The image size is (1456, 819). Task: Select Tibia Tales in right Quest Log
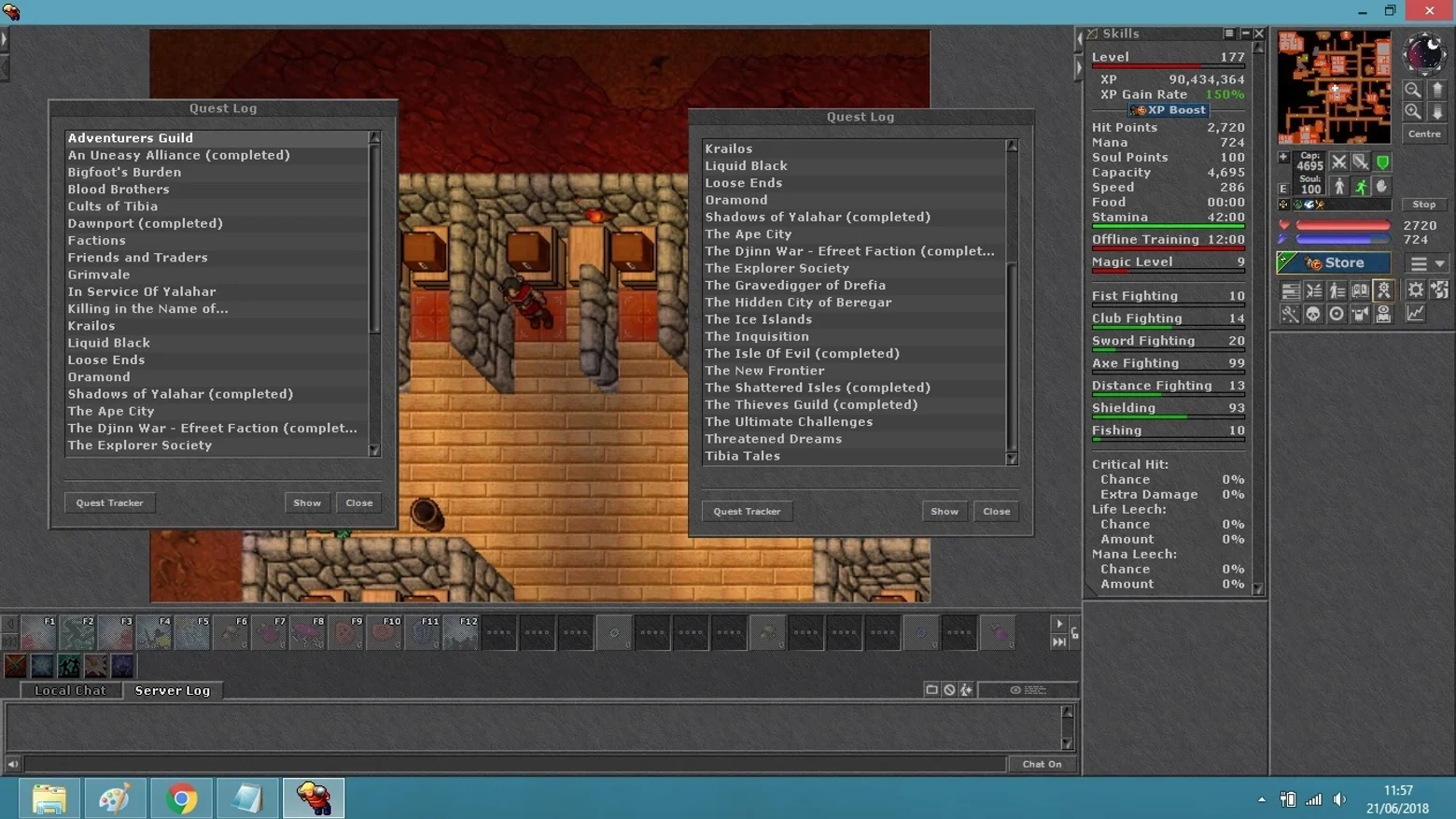point(854,457)
